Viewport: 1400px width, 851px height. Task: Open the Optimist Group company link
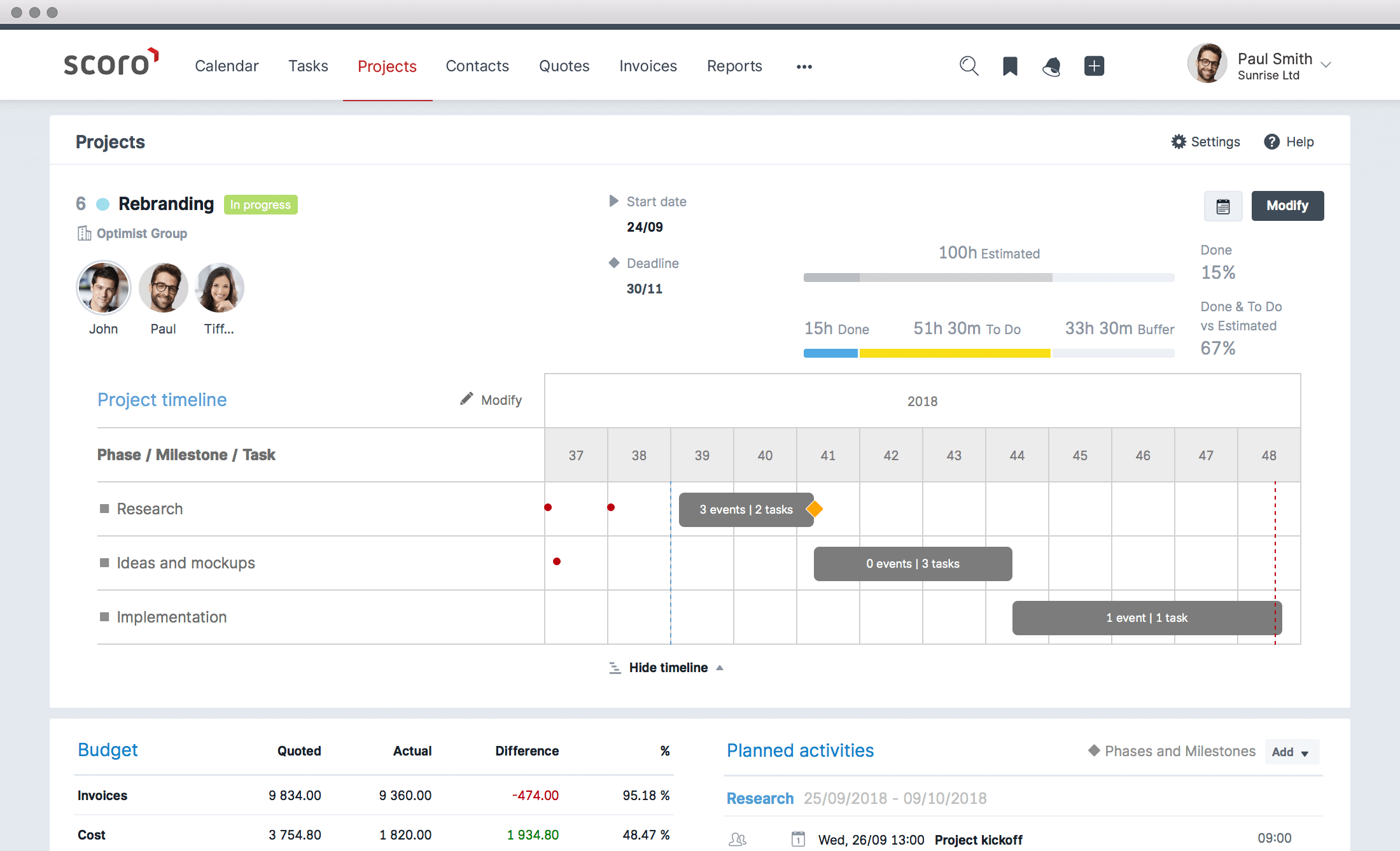141,234
